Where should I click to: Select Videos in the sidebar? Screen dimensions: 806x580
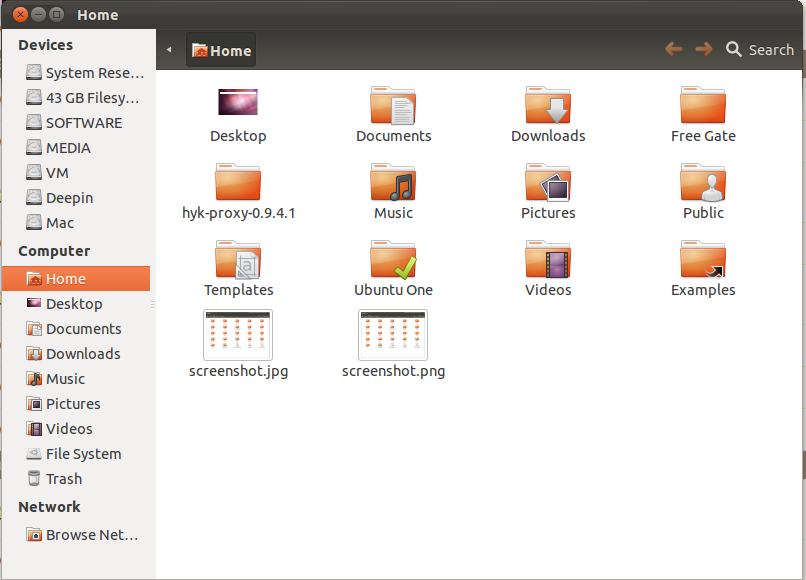(x=76, y=428)
